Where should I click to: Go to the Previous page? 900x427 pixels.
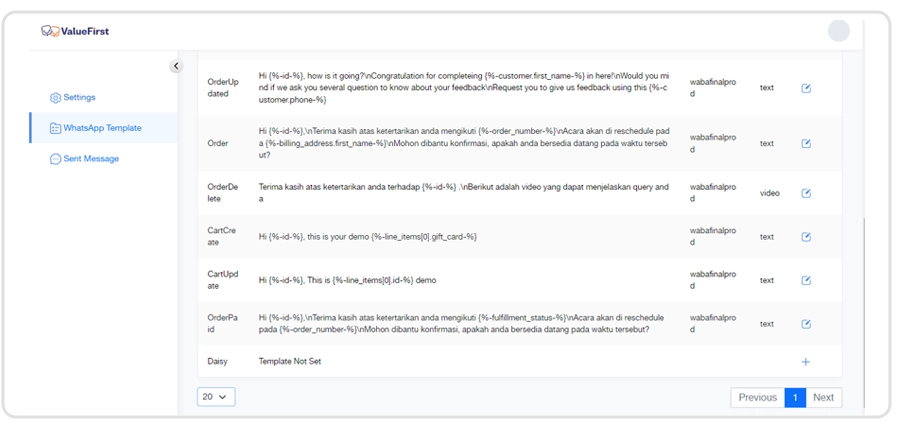(757, 397)
